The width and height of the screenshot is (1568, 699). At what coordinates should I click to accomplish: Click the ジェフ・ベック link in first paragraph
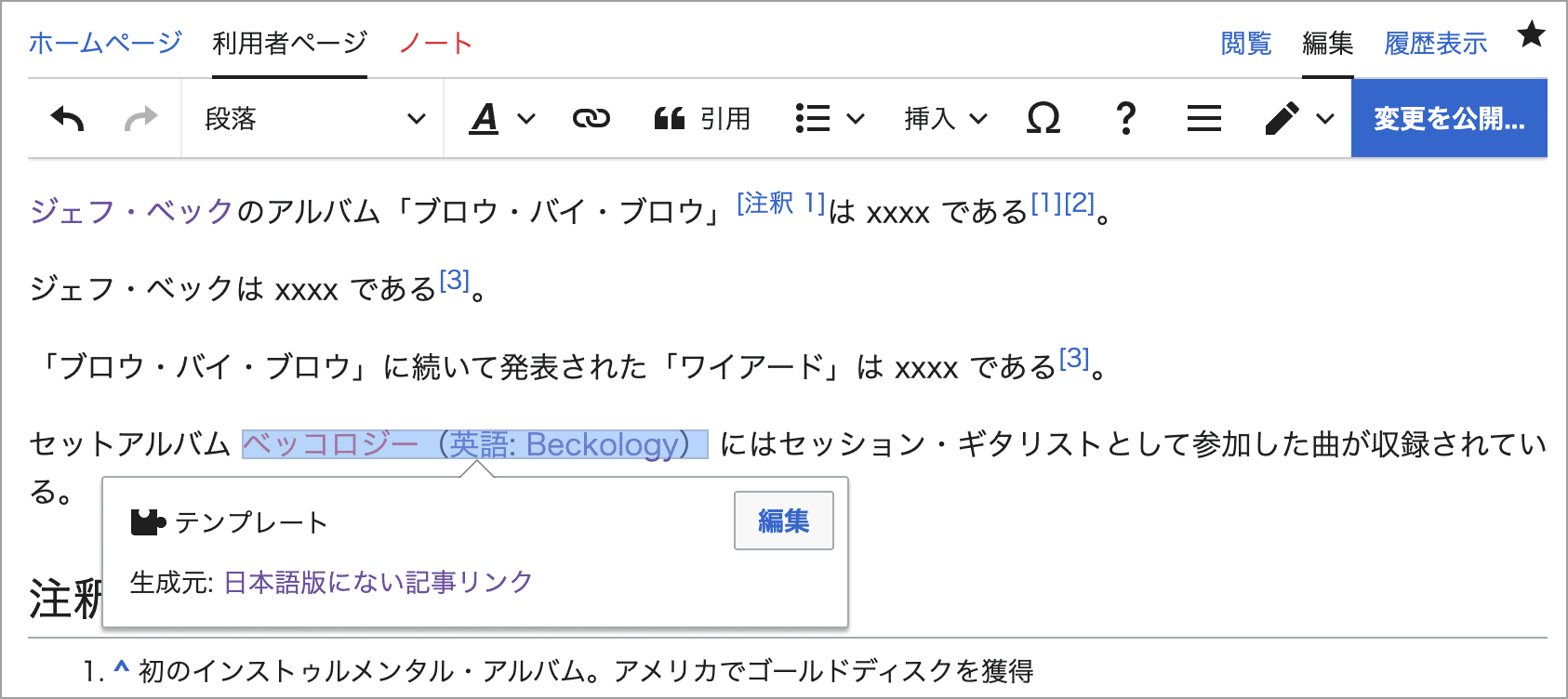[x=131, y=212]
